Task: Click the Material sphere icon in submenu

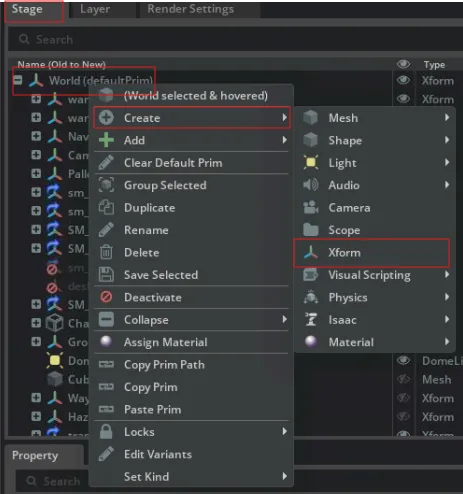Action: click(x=311, y=342)
